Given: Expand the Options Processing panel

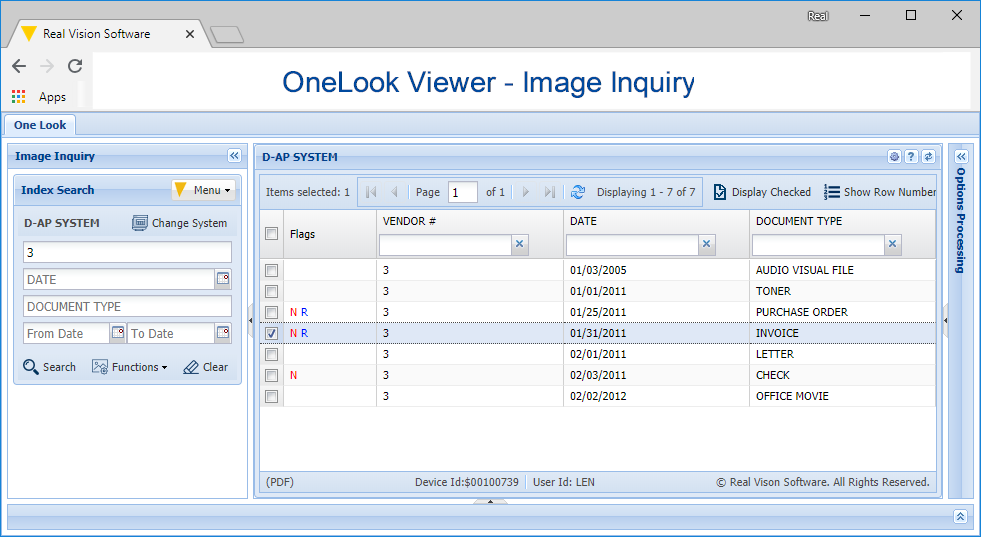Looking at the screenshot, I should [x=961, y=156].
